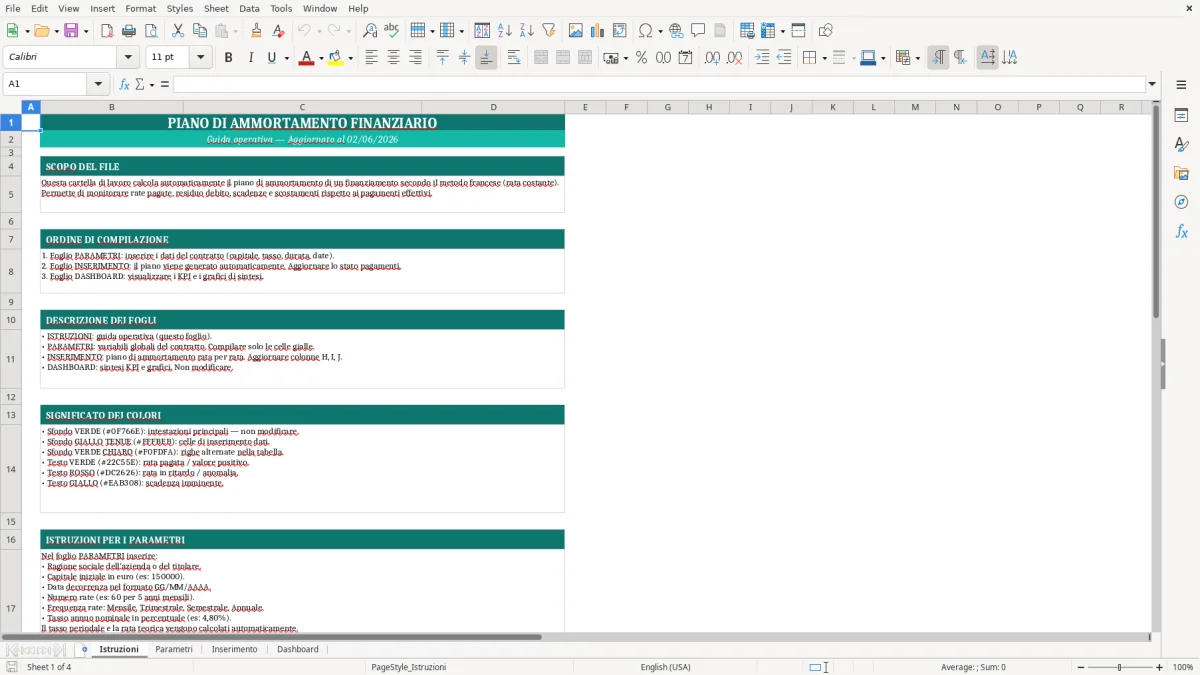Click in the formula input line
1200x675 pixels.
point(659,84)
